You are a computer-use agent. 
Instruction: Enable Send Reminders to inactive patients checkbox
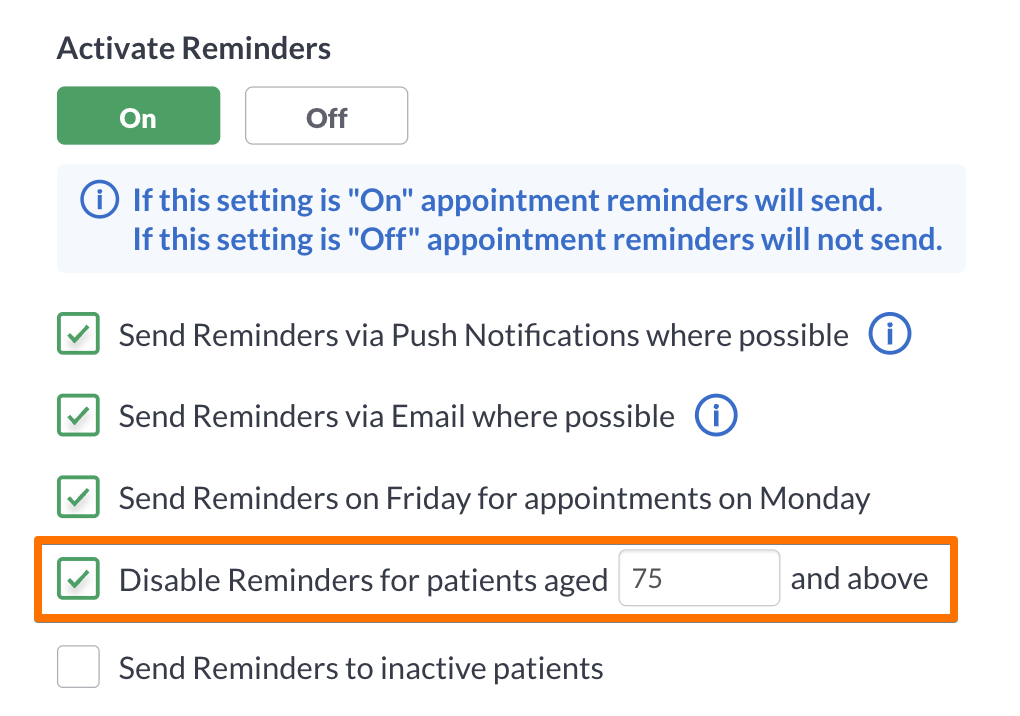[78, 667]
